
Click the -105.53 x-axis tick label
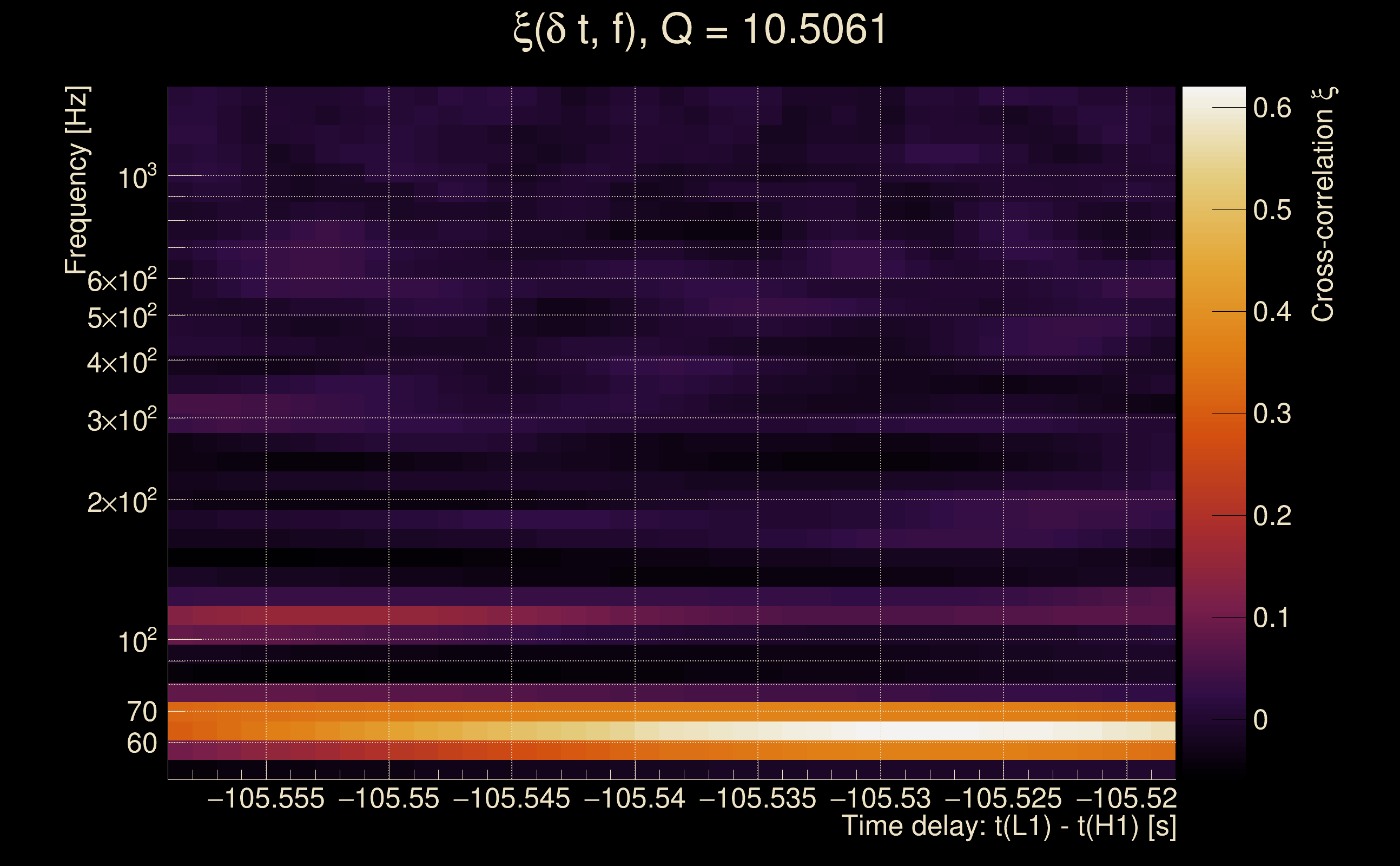coord(880,798)
